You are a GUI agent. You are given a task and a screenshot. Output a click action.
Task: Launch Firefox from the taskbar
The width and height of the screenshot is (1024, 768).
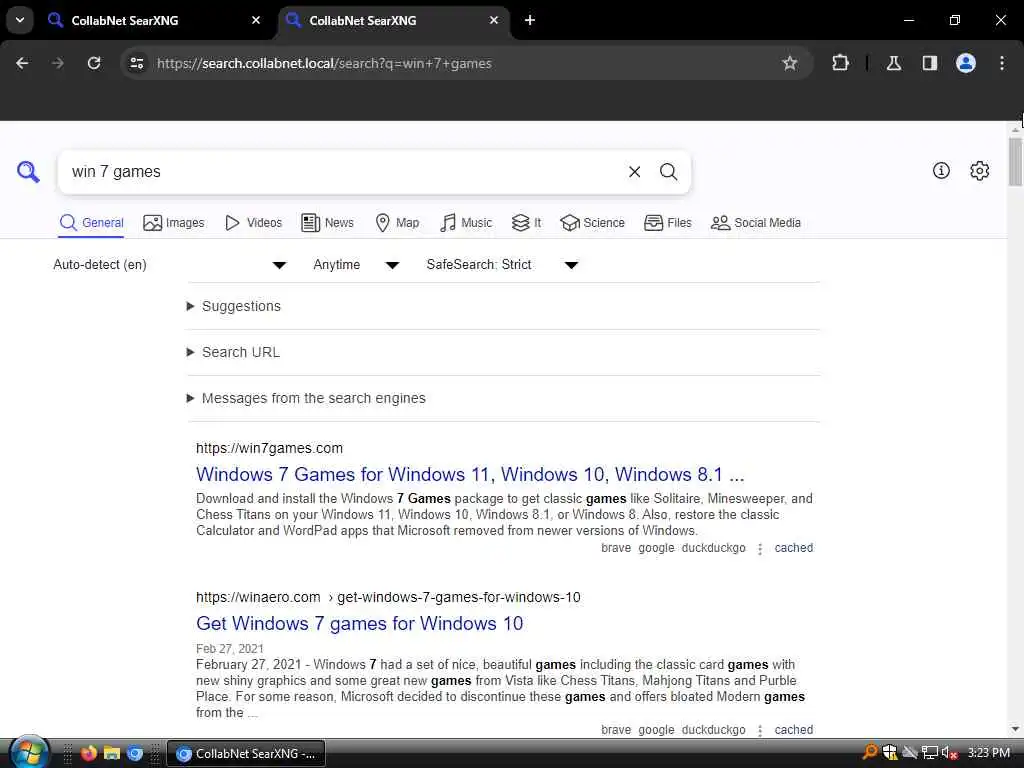pyautogui.click(x=89, y=753)
